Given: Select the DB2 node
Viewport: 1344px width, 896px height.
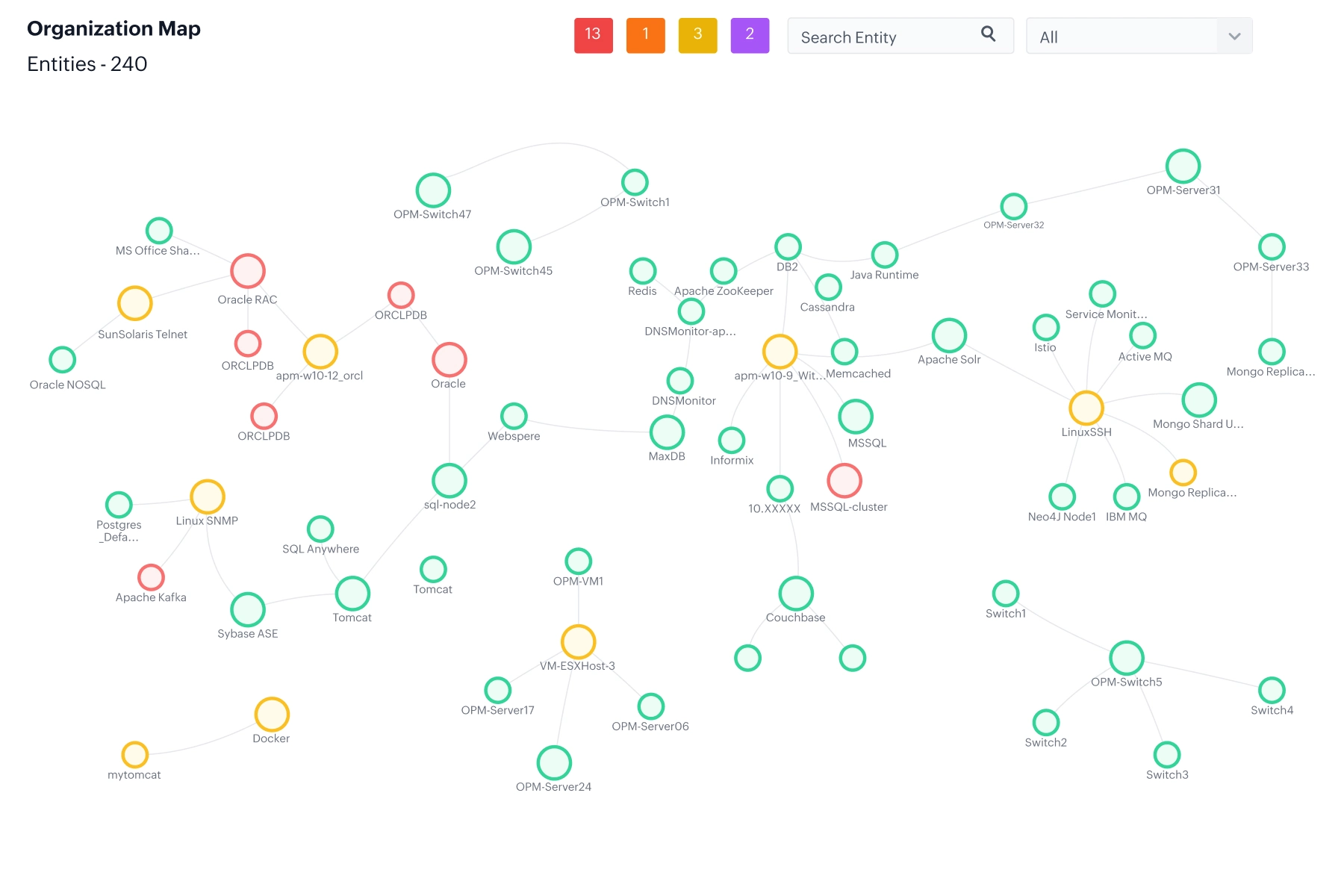Looking at the screenshot, I should click(788, 246).
